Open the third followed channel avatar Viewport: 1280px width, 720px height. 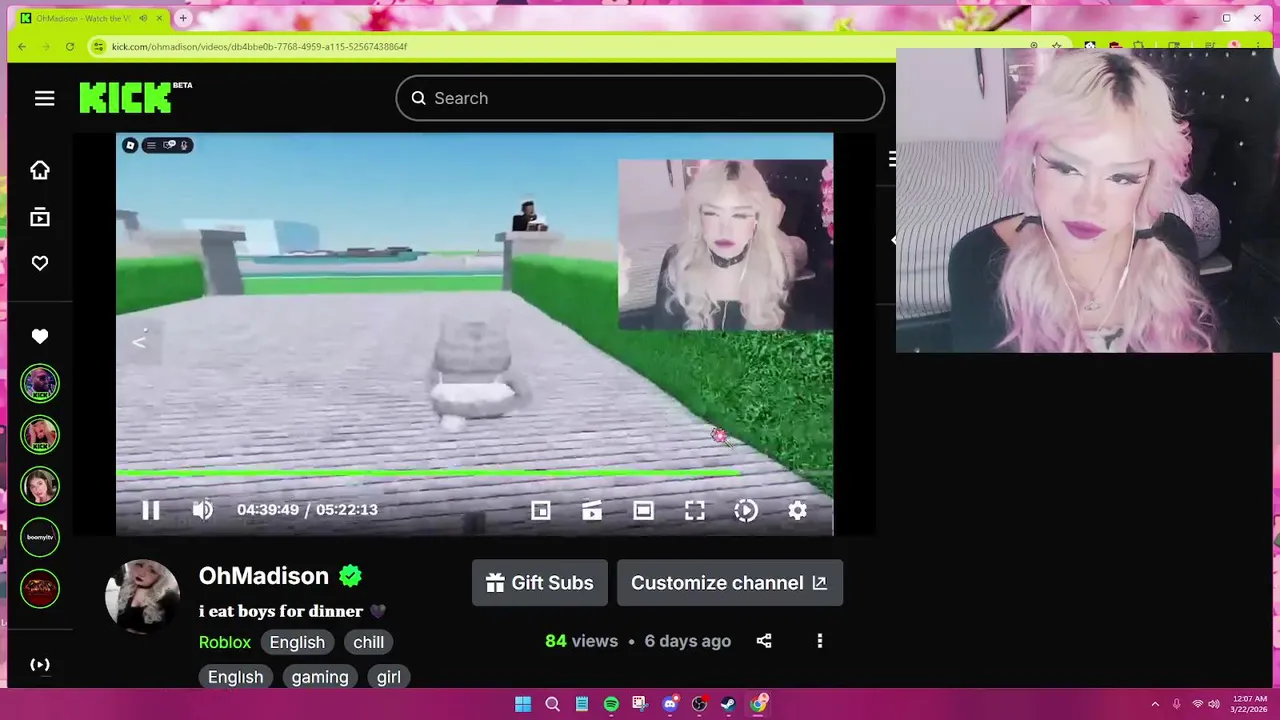pos(40,486)
